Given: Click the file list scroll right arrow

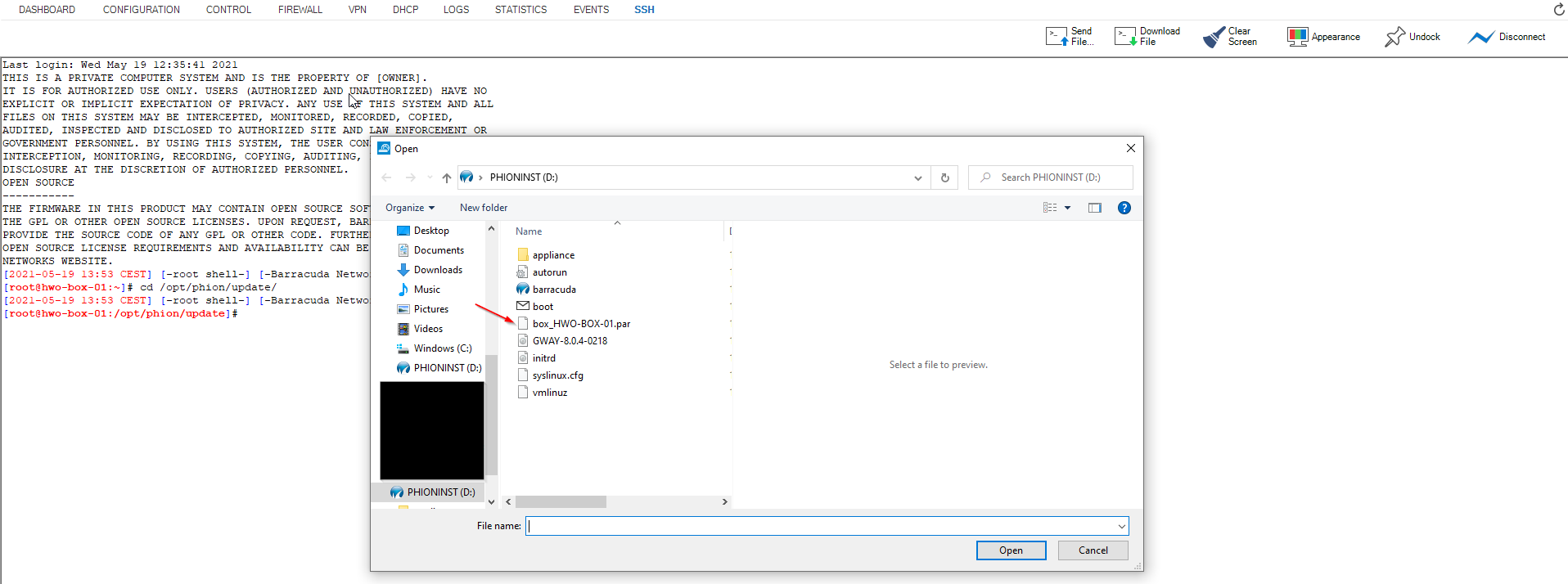Looking at the screenshot, I should pyautogui.click(x=724, y=502).
